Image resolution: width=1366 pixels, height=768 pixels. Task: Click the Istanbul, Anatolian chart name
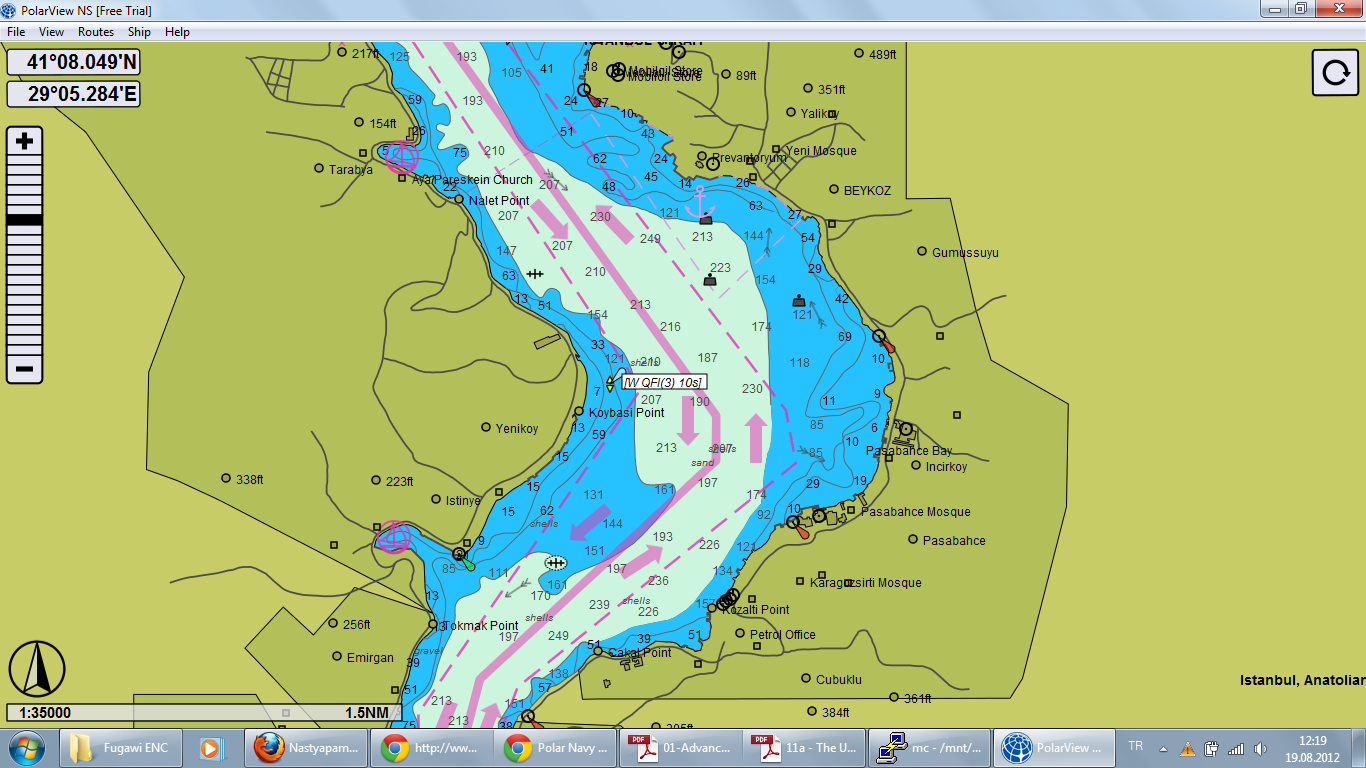[1302, 680]
